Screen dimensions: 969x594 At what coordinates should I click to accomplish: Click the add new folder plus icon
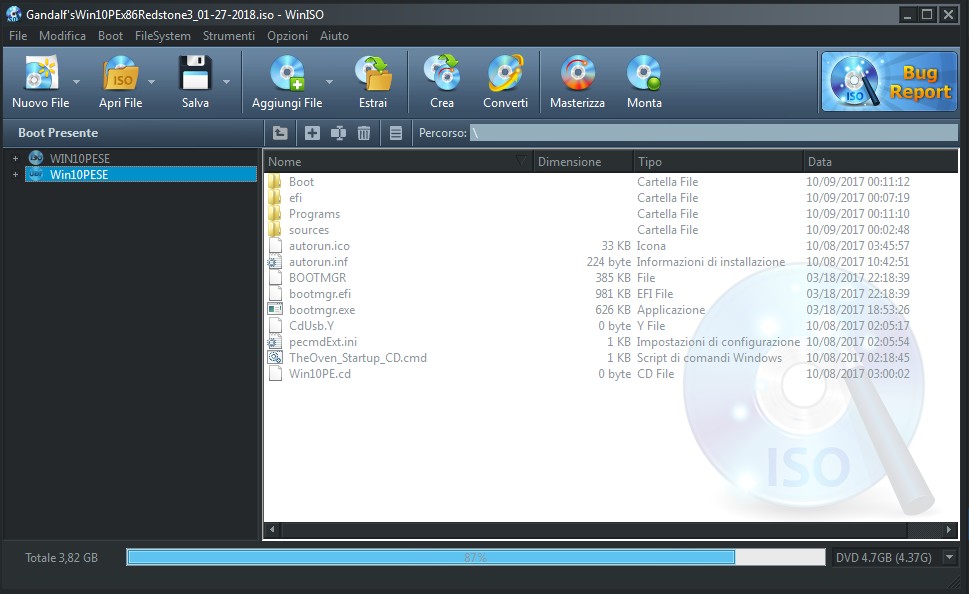tap(312, 133)
